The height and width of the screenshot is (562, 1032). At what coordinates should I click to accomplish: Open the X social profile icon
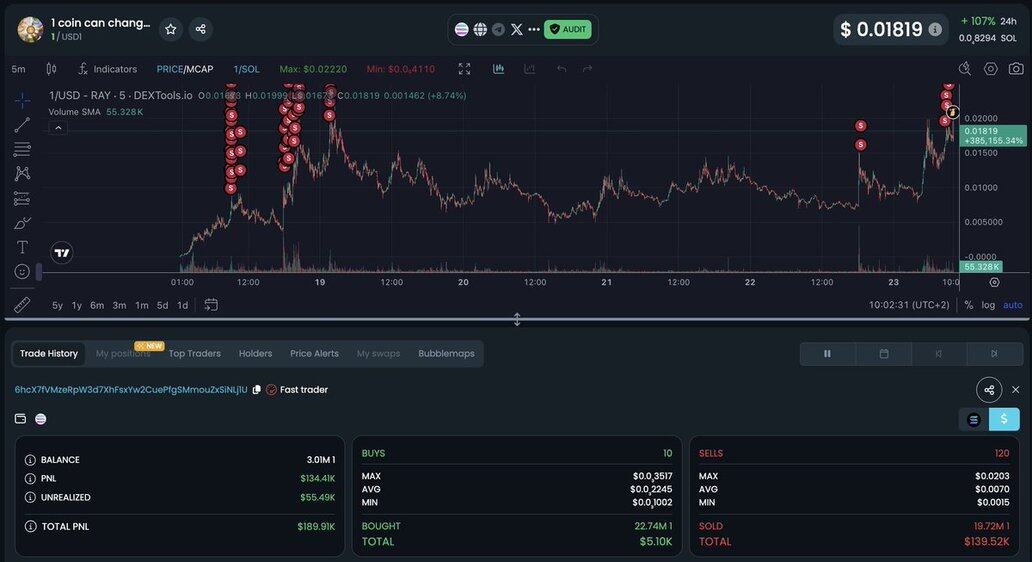point(517,29)
